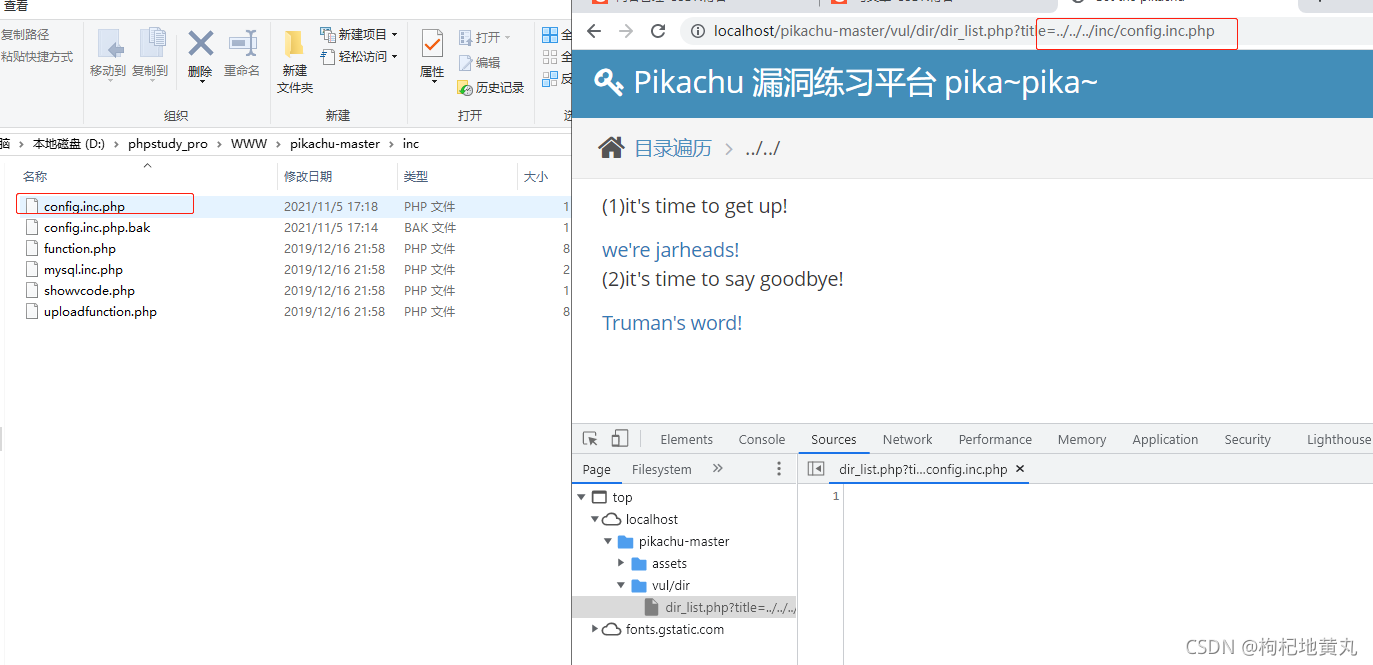Click pikachu-master in the address breadcrumb
The height and width of the screenshot is (665, 1373).
[x=335, y=144]
